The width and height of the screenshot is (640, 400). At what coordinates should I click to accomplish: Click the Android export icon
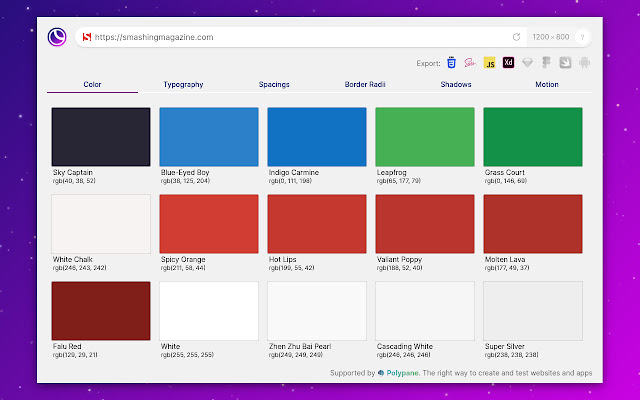coord(584,62)
